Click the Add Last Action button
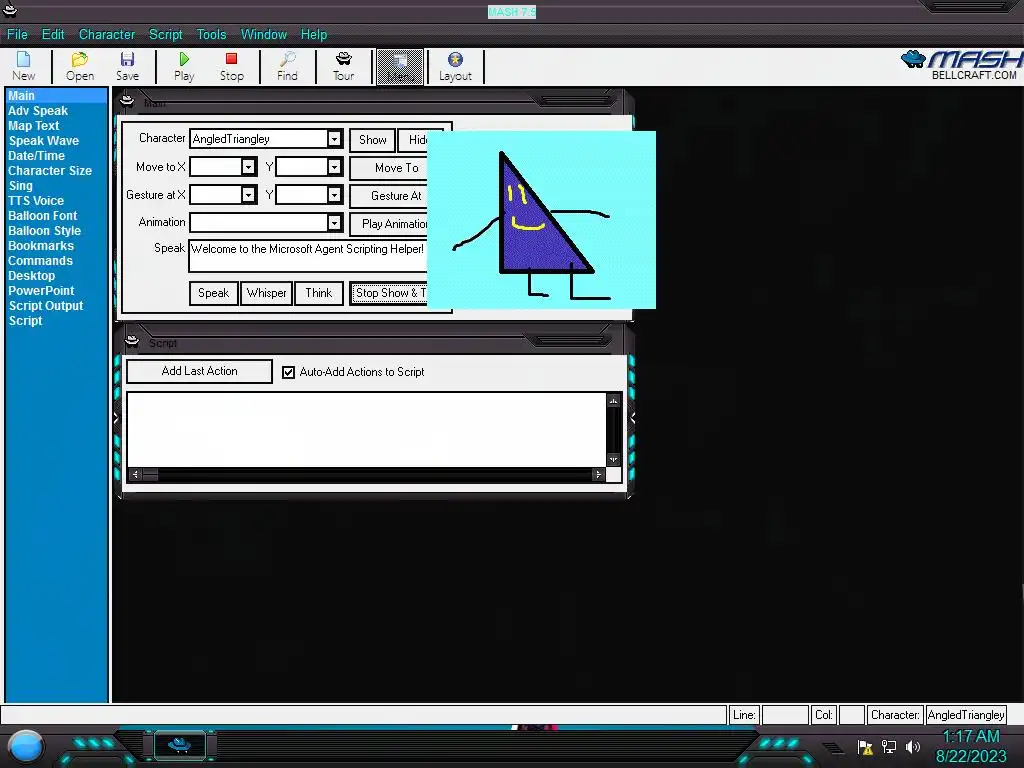 point(199,371)
